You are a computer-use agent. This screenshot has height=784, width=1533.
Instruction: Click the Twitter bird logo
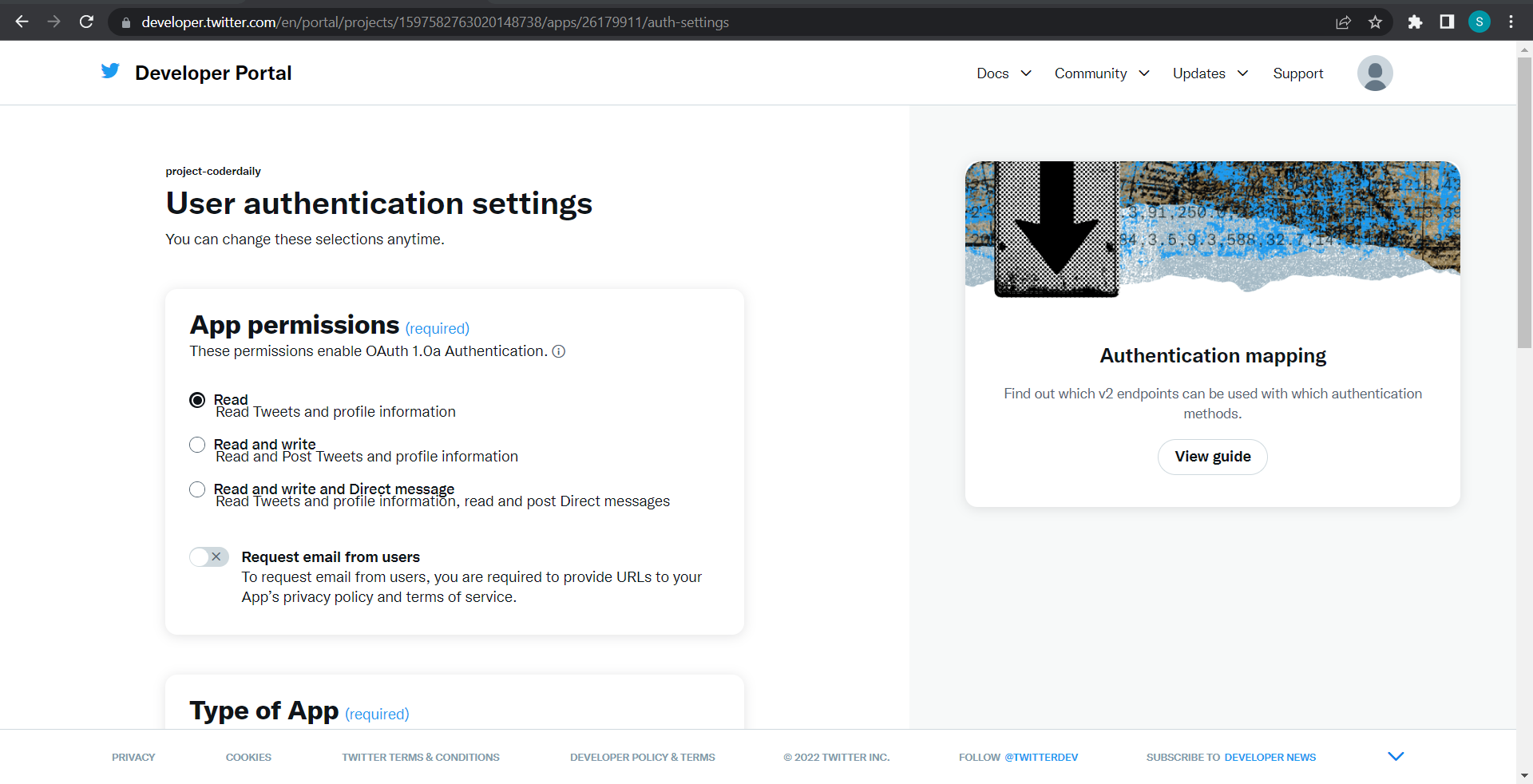coord(110,72)
